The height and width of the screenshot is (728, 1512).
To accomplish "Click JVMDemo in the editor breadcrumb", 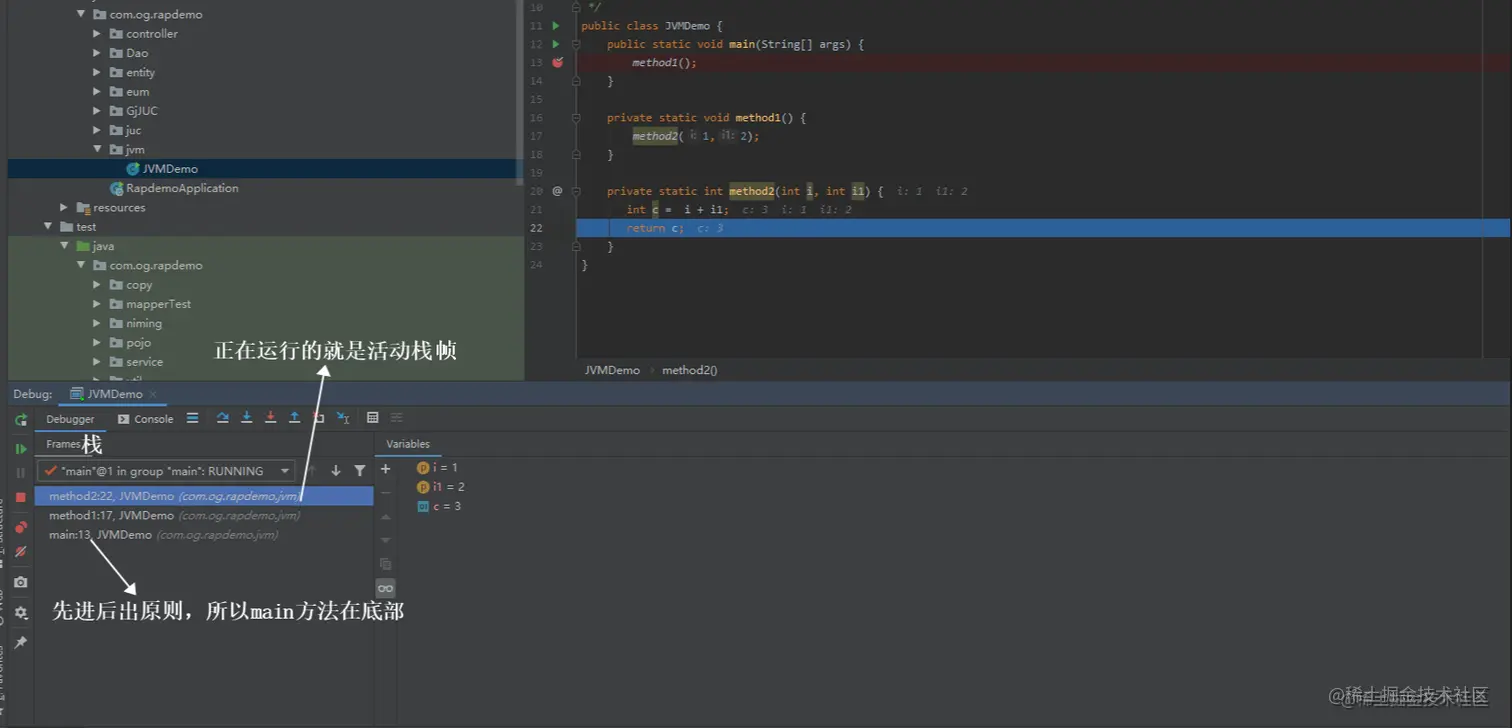I will click(612, 370).
